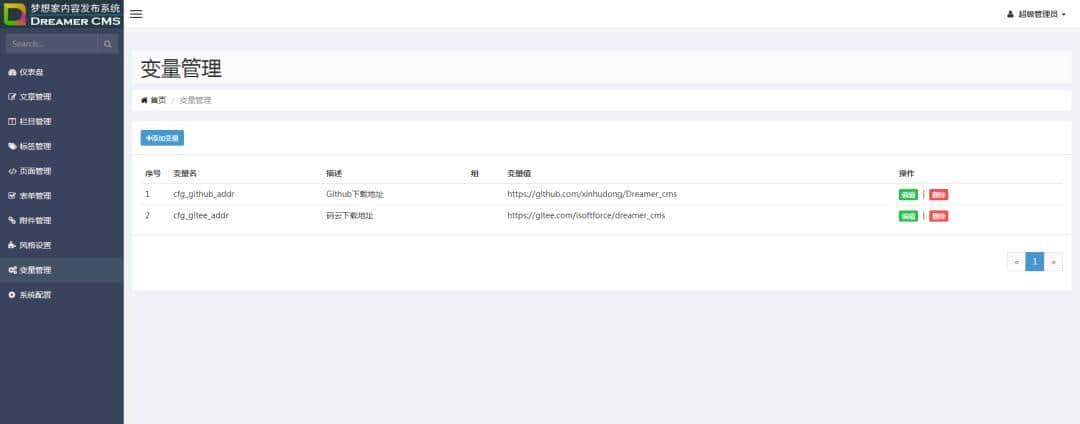1080x424 pixels.
Task: Click the edit icon beside 文章管理
Action: coord(12,97)
